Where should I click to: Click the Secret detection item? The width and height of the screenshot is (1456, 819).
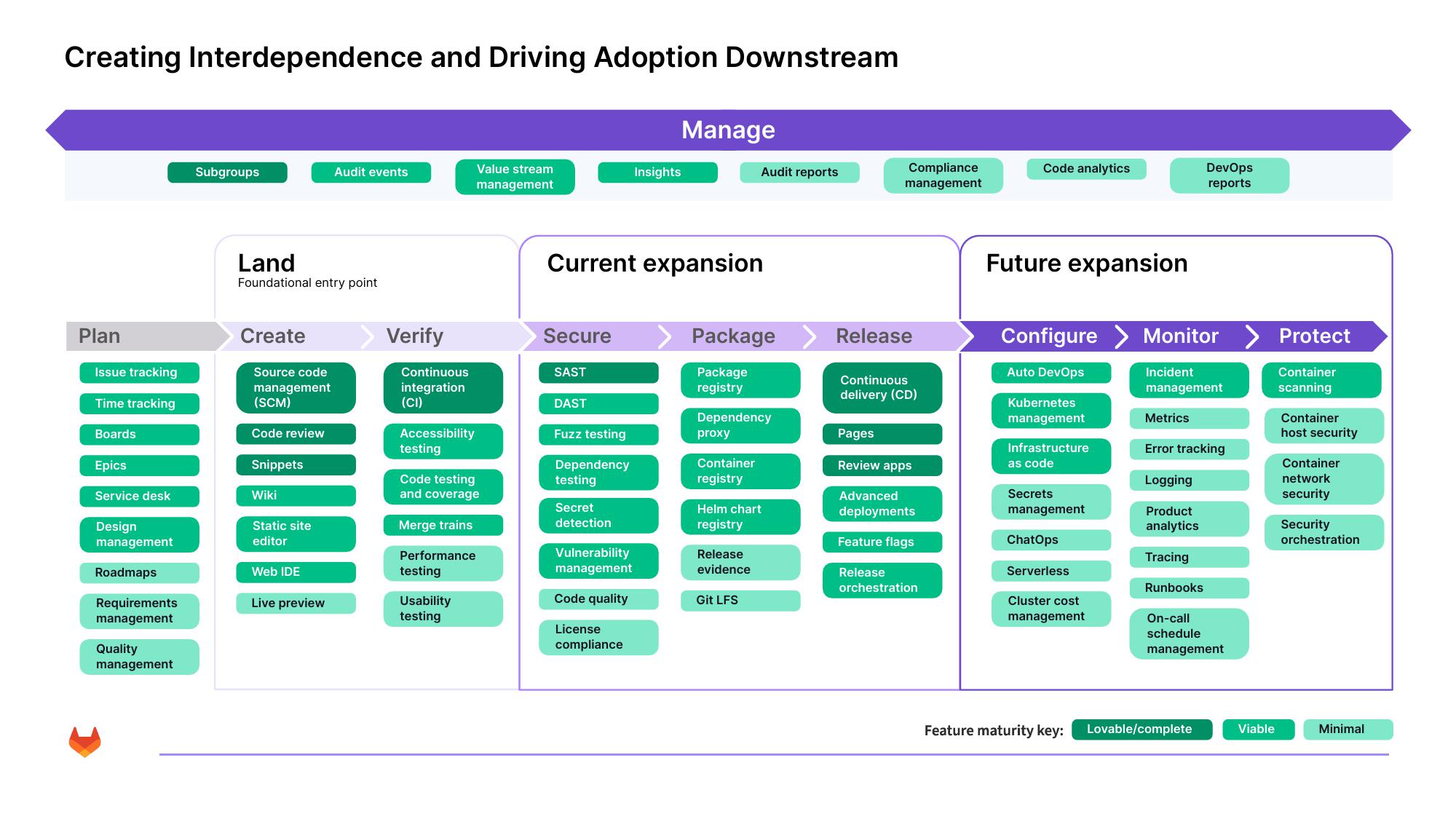click(598, 515)
